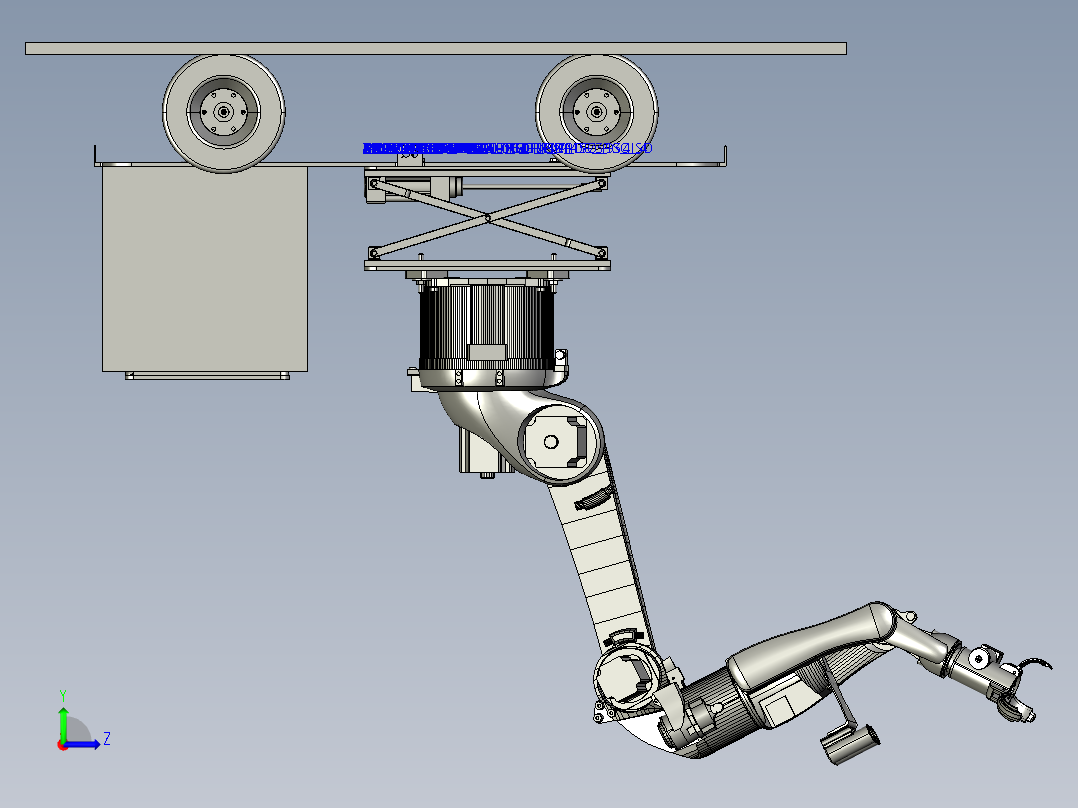Select the robot upper arm link

pyautogui.click(x=604, y=560)
